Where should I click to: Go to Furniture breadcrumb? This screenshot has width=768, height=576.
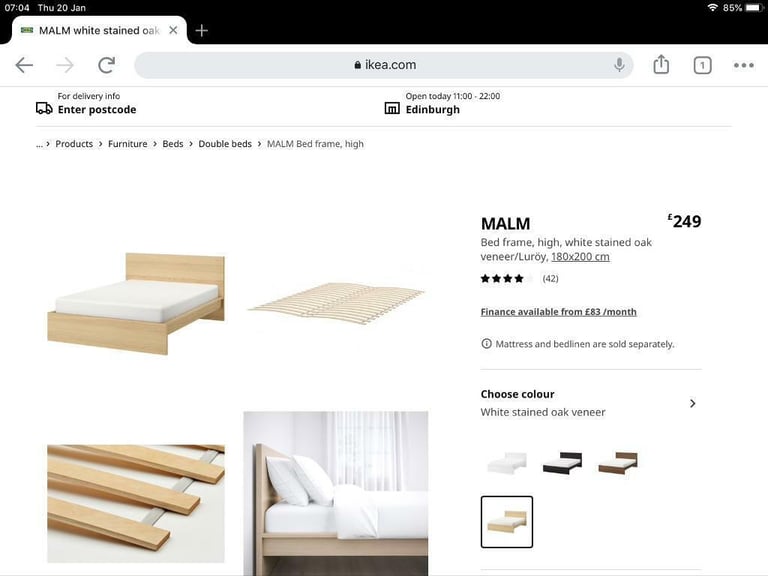click(127, 144)
